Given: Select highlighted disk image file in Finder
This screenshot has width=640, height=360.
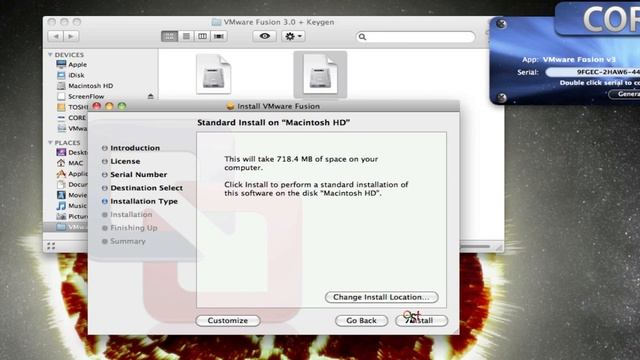Looking at the screenshot, I should 320,74.
